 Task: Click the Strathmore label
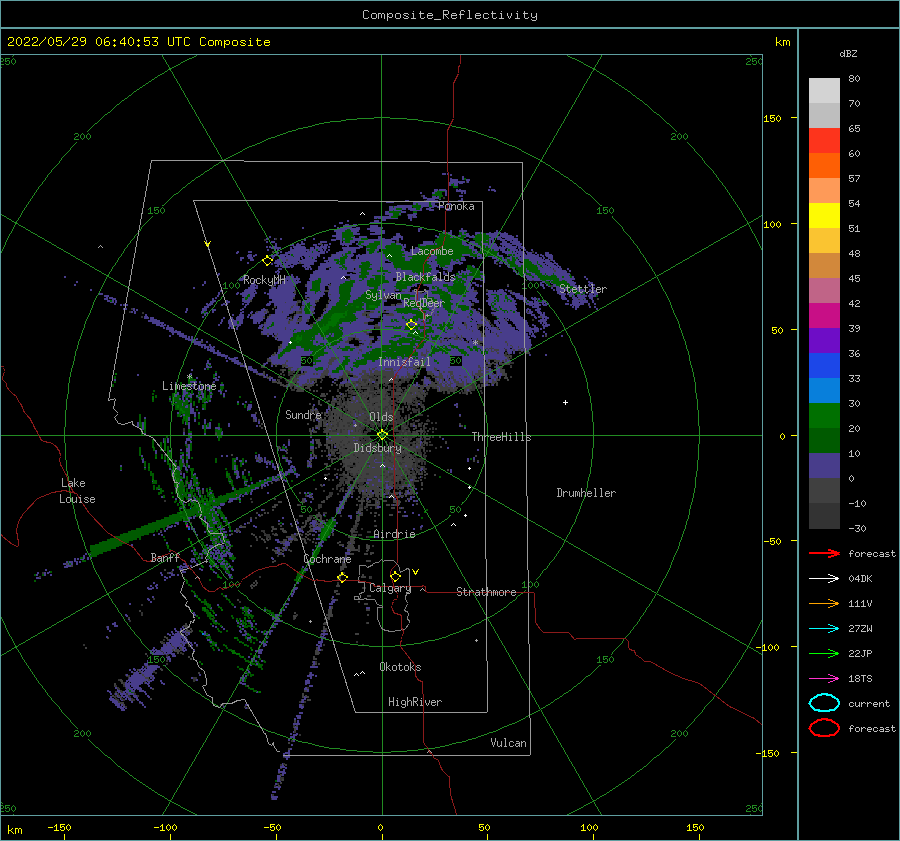486,592
